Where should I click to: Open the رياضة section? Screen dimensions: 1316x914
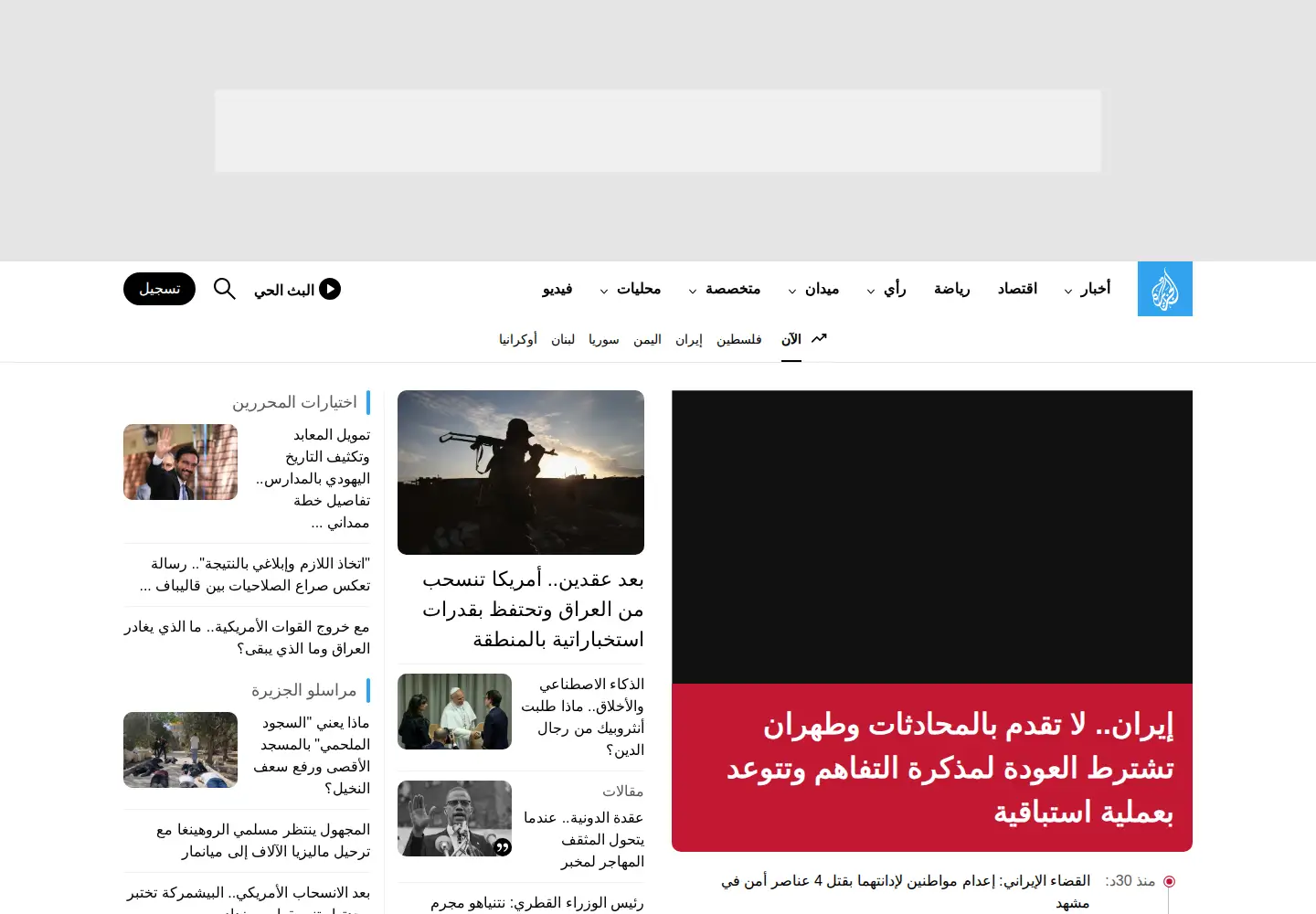[951, 289]
